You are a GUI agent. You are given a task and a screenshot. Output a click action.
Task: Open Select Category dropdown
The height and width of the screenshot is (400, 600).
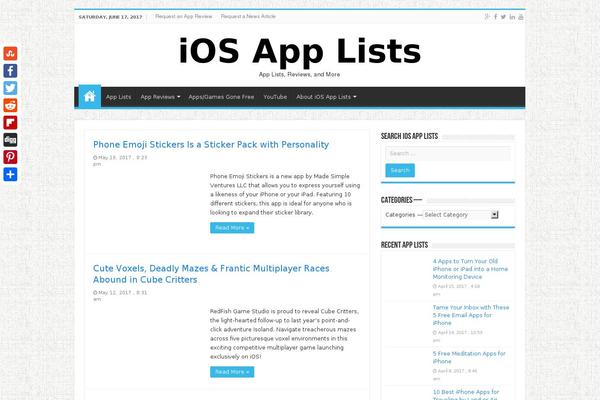(x=461, y=215)
